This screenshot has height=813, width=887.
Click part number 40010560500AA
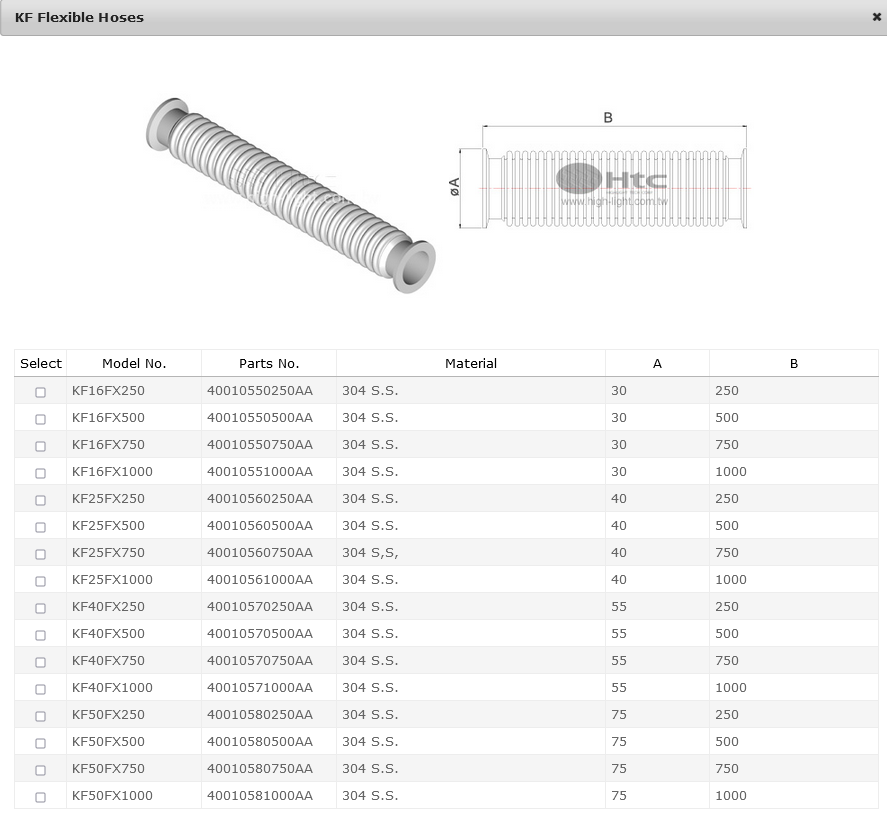tap(260, 526)
